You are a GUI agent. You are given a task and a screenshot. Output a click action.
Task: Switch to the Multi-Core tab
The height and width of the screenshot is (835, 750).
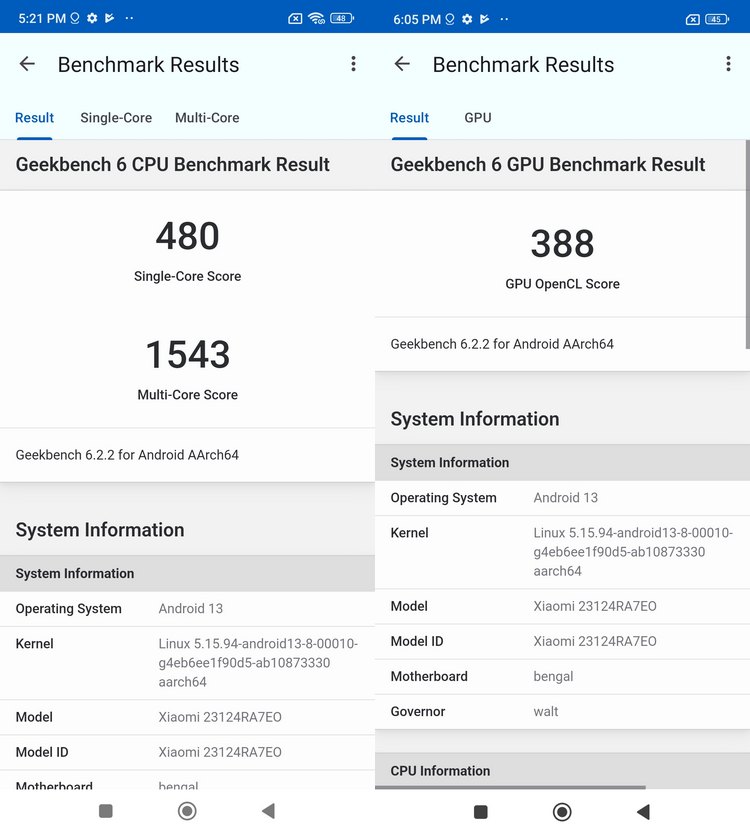207,118
